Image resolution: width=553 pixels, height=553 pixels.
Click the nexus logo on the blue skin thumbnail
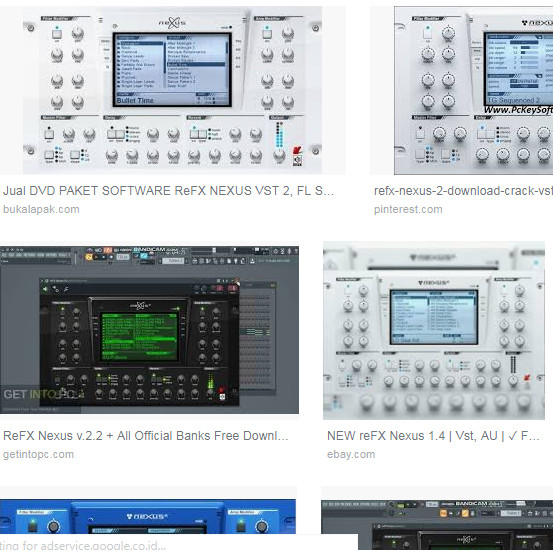[147, 516]
